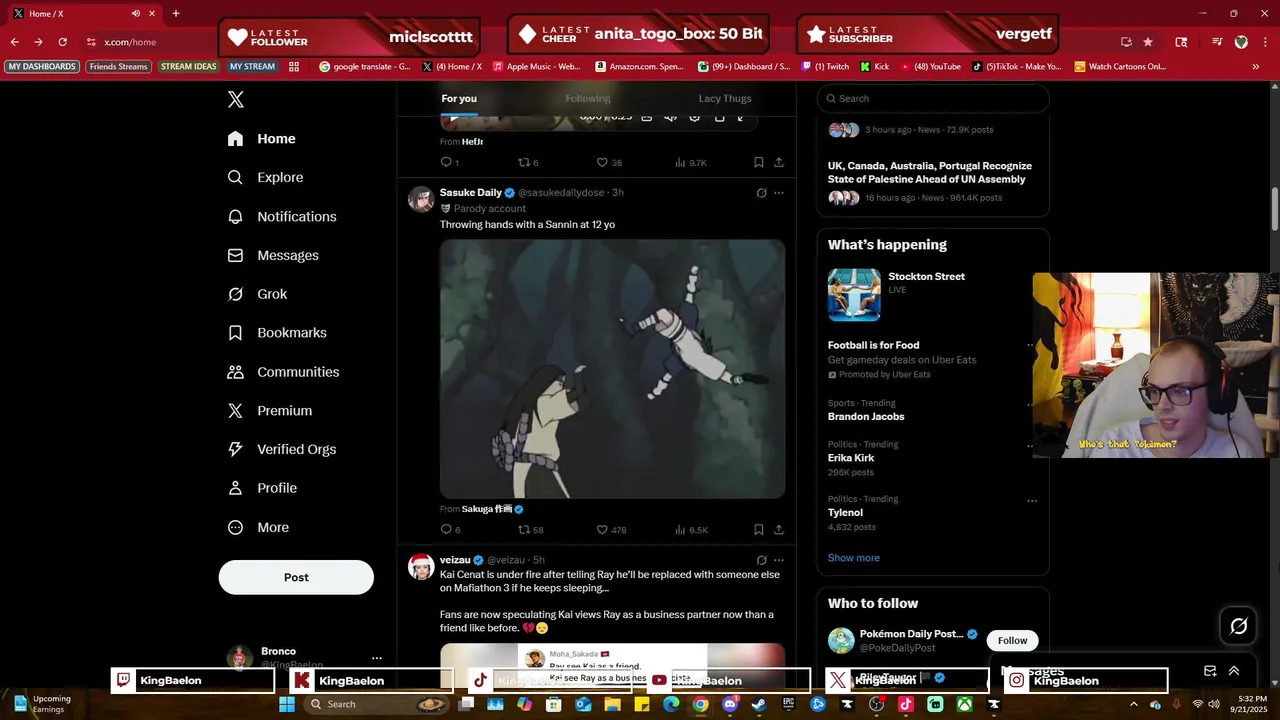
Task: Expand the More menu in sidebar
Action: pos(259,527)
